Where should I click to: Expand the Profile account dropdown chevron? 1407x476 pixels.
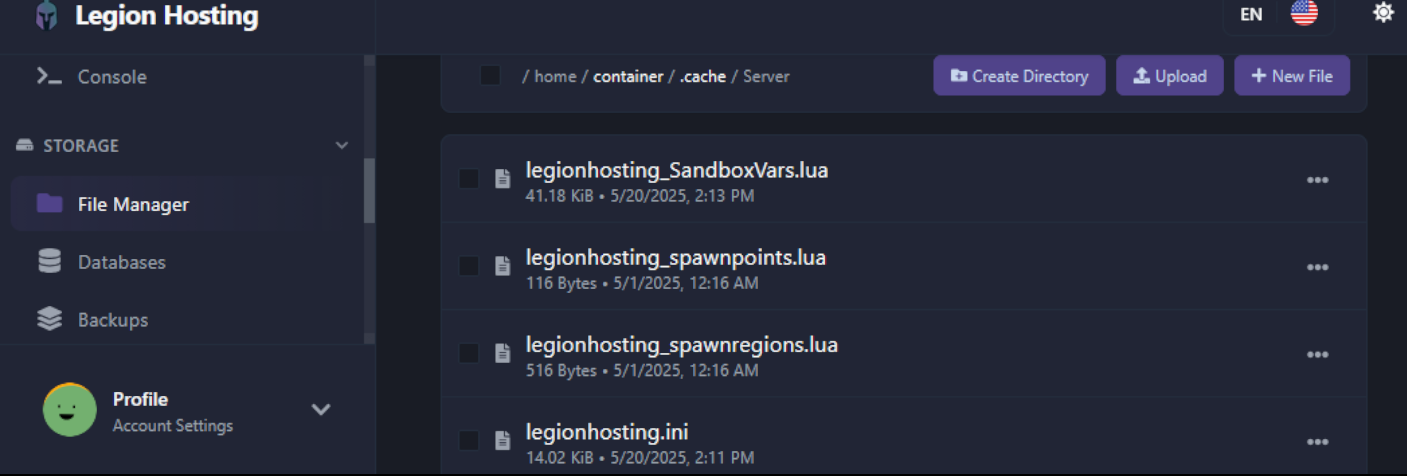coord(321,409)
